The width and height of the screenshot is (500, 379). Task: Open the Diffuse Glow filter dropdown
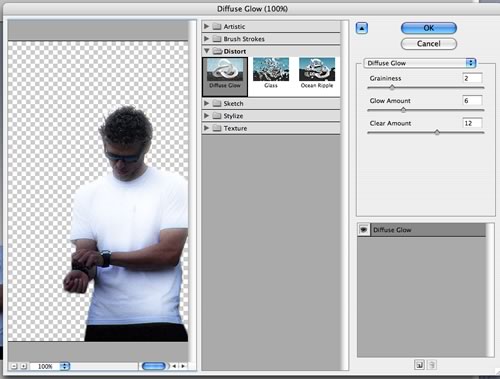click(x=420, y=63)
